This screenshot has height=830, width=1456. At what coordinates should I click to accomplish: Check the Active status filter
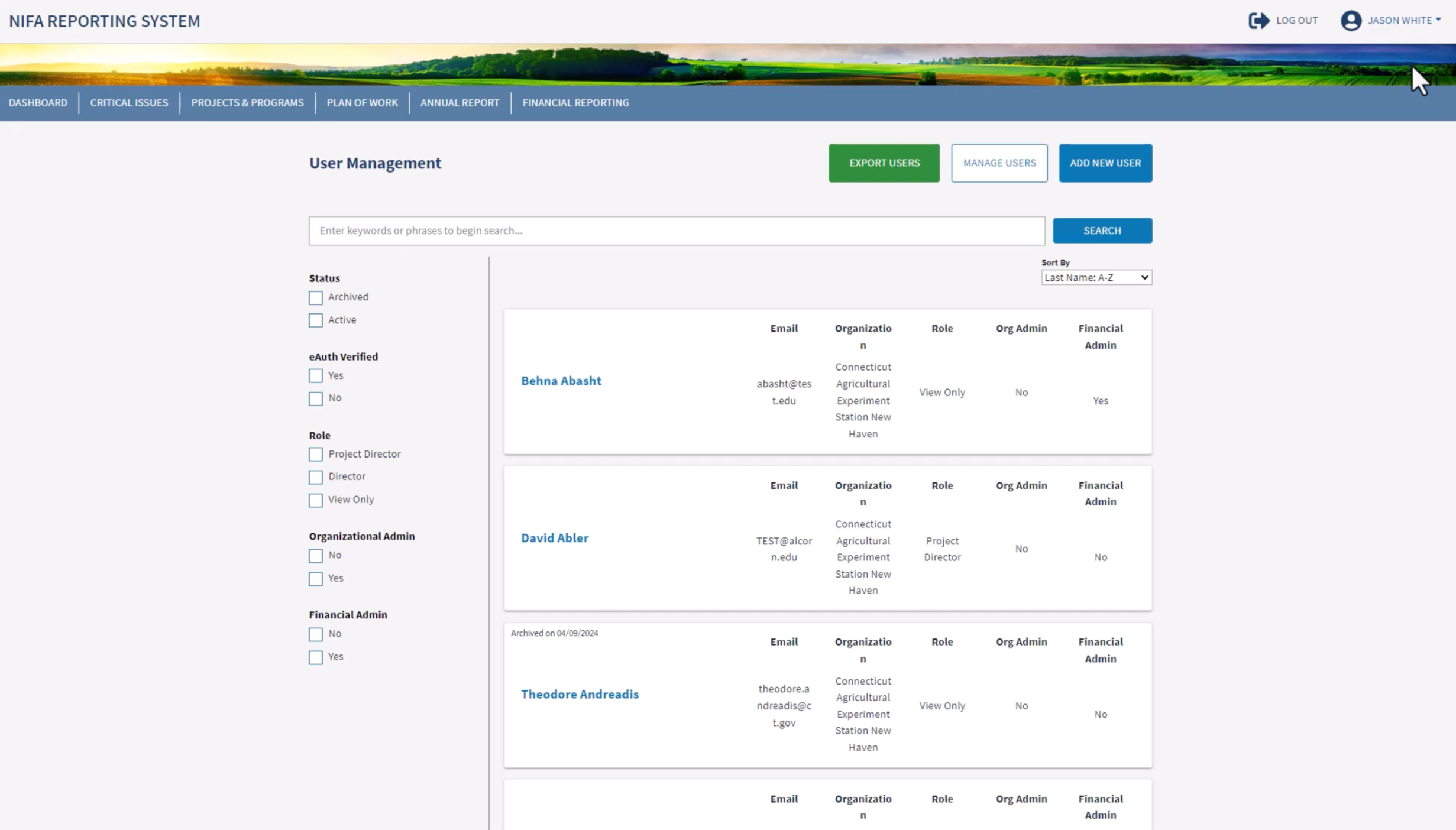tap(316, 320)
